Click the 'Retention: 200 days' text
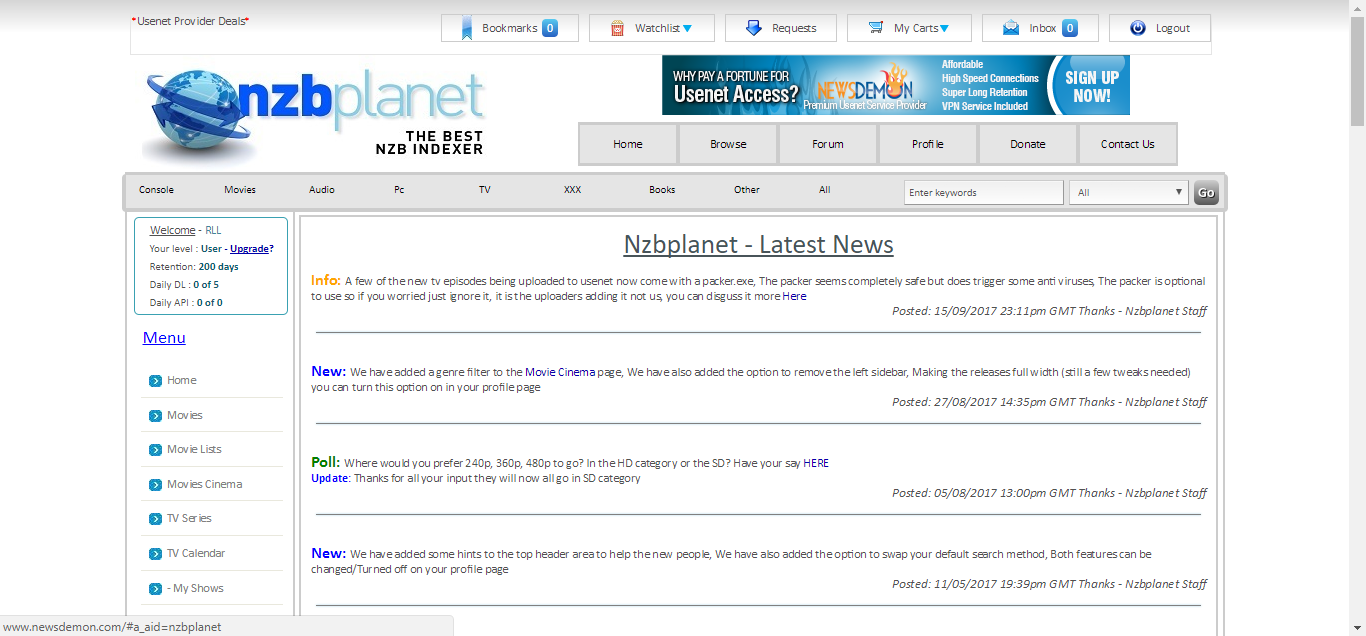 point(194,267)
